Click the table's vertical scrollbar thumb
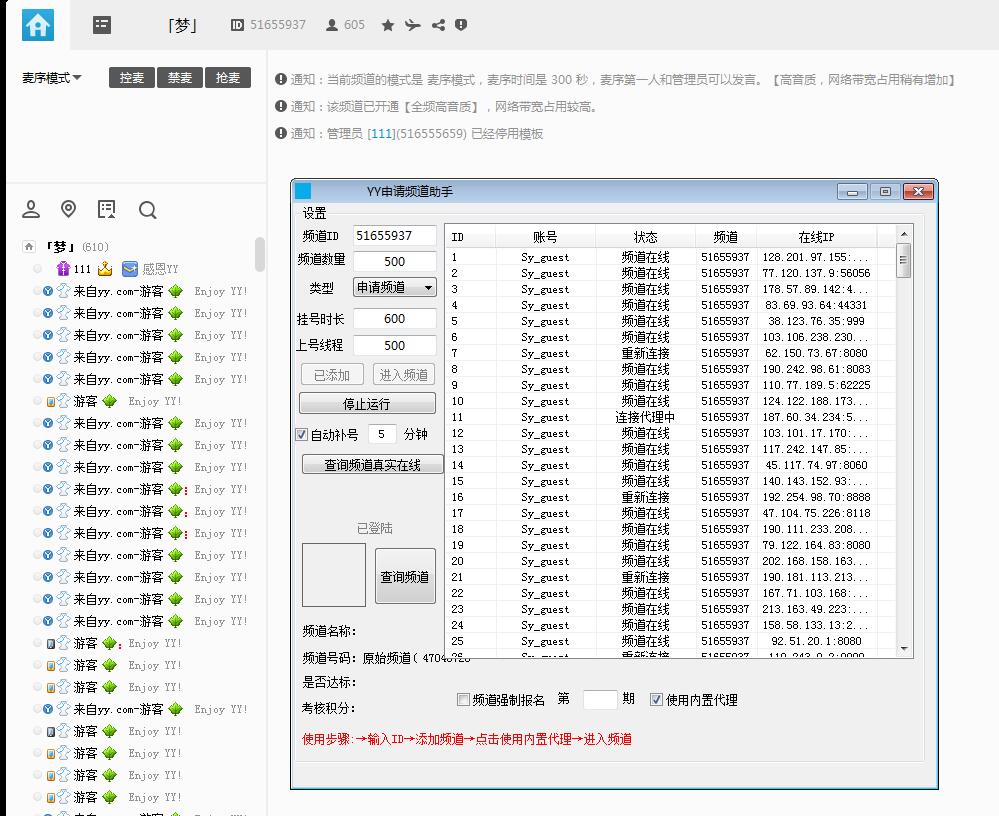The height and width of the screenshot is (816, 999). point(904,260)
